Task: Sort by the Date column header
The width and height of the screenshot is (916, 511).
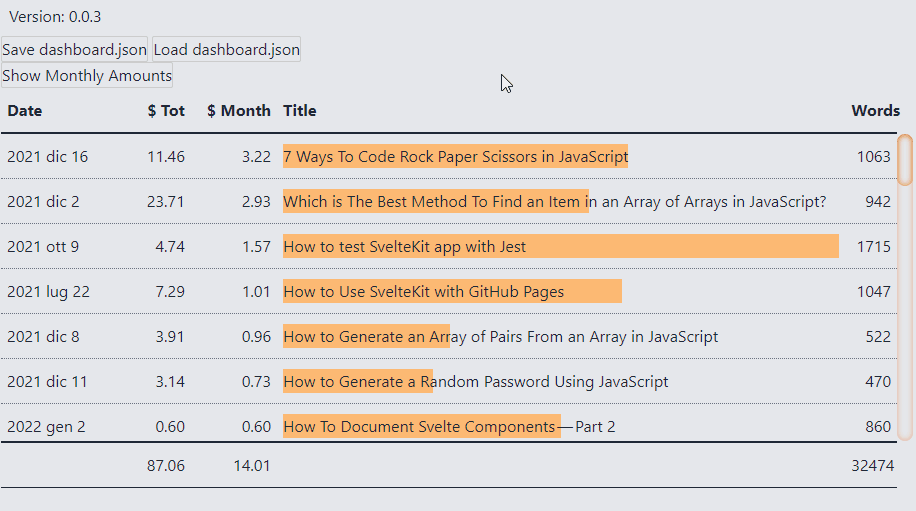Action: tap(25, 111)
